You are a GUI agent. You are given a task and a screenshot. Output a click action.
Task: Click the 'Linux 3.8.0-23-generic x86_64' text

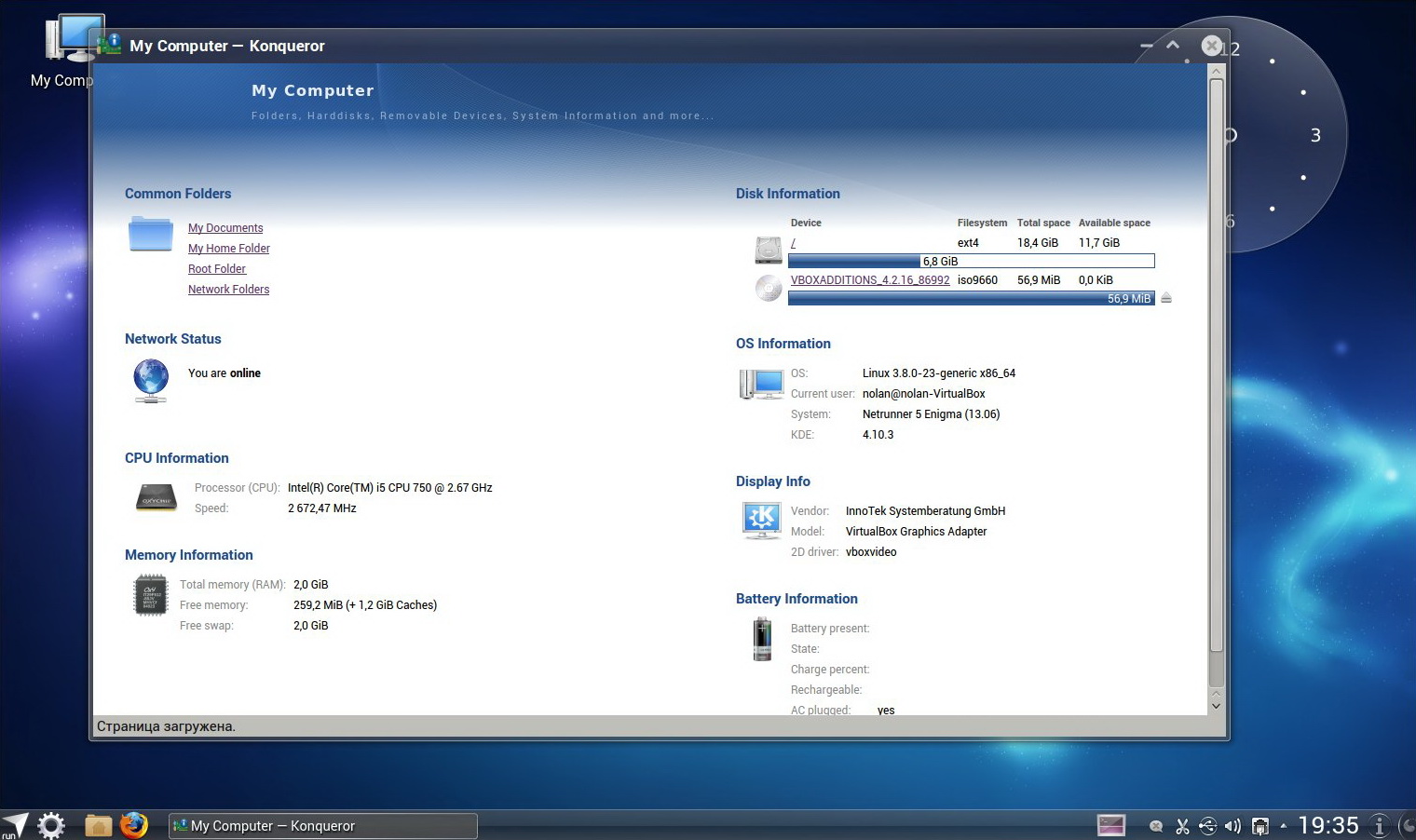pos(939,373)
